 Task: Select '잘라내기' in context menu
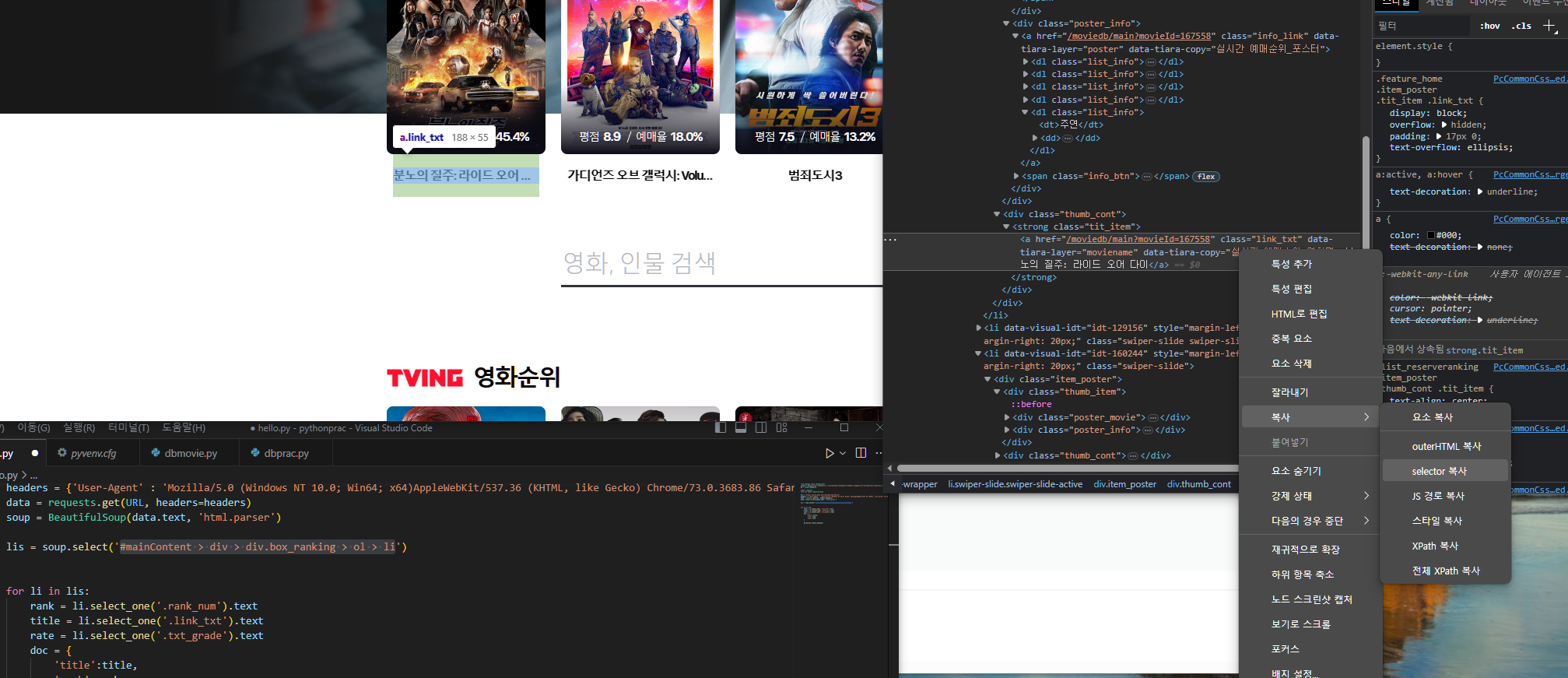point(1310,392)
